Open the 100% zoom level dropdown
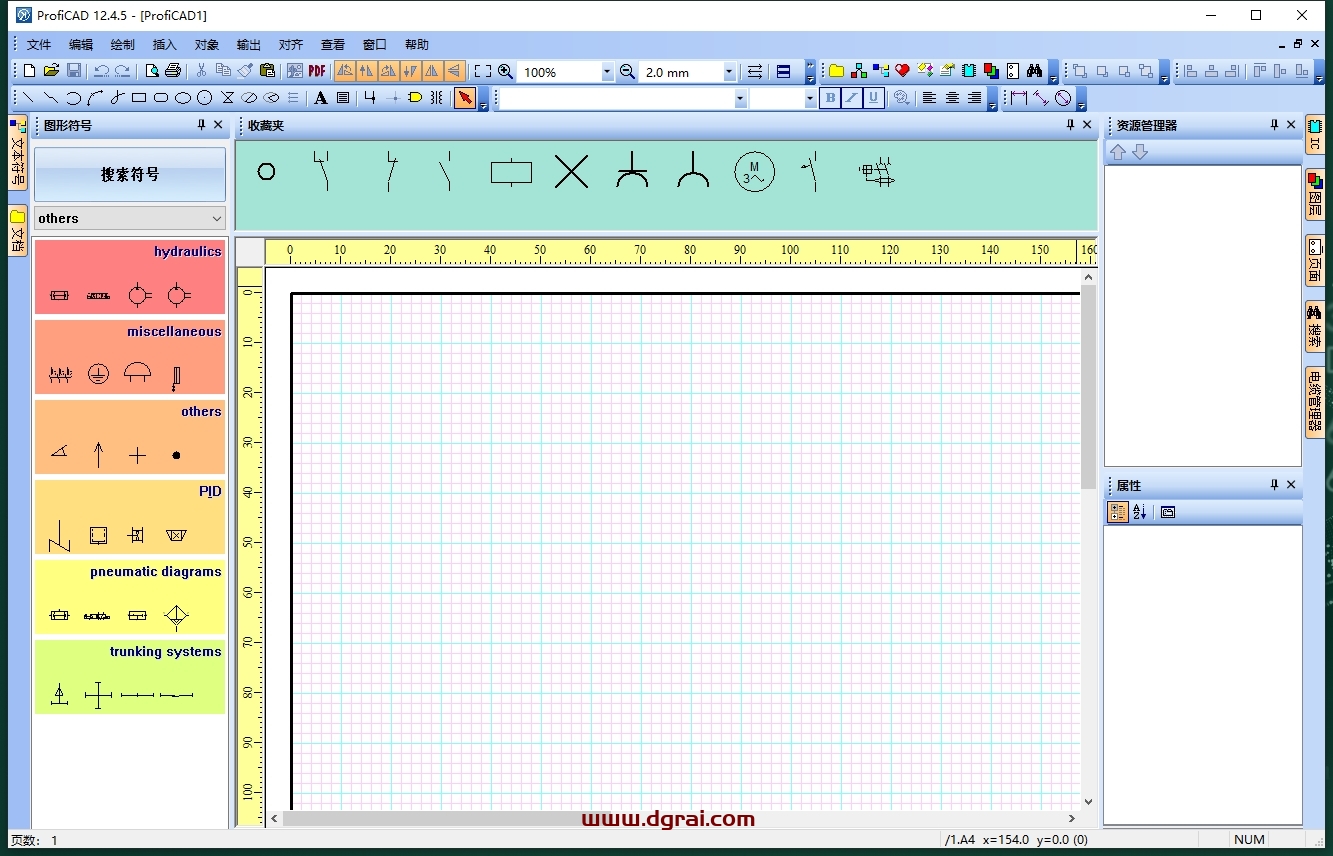1333x856 pixels. click(607, 72)
